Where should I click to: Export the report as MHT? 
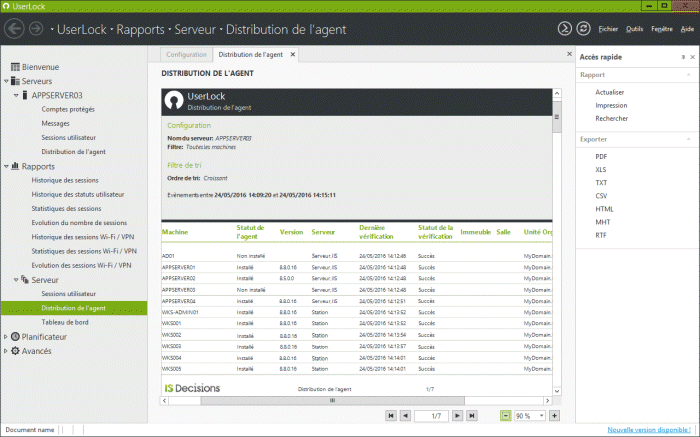pos(602,222)
